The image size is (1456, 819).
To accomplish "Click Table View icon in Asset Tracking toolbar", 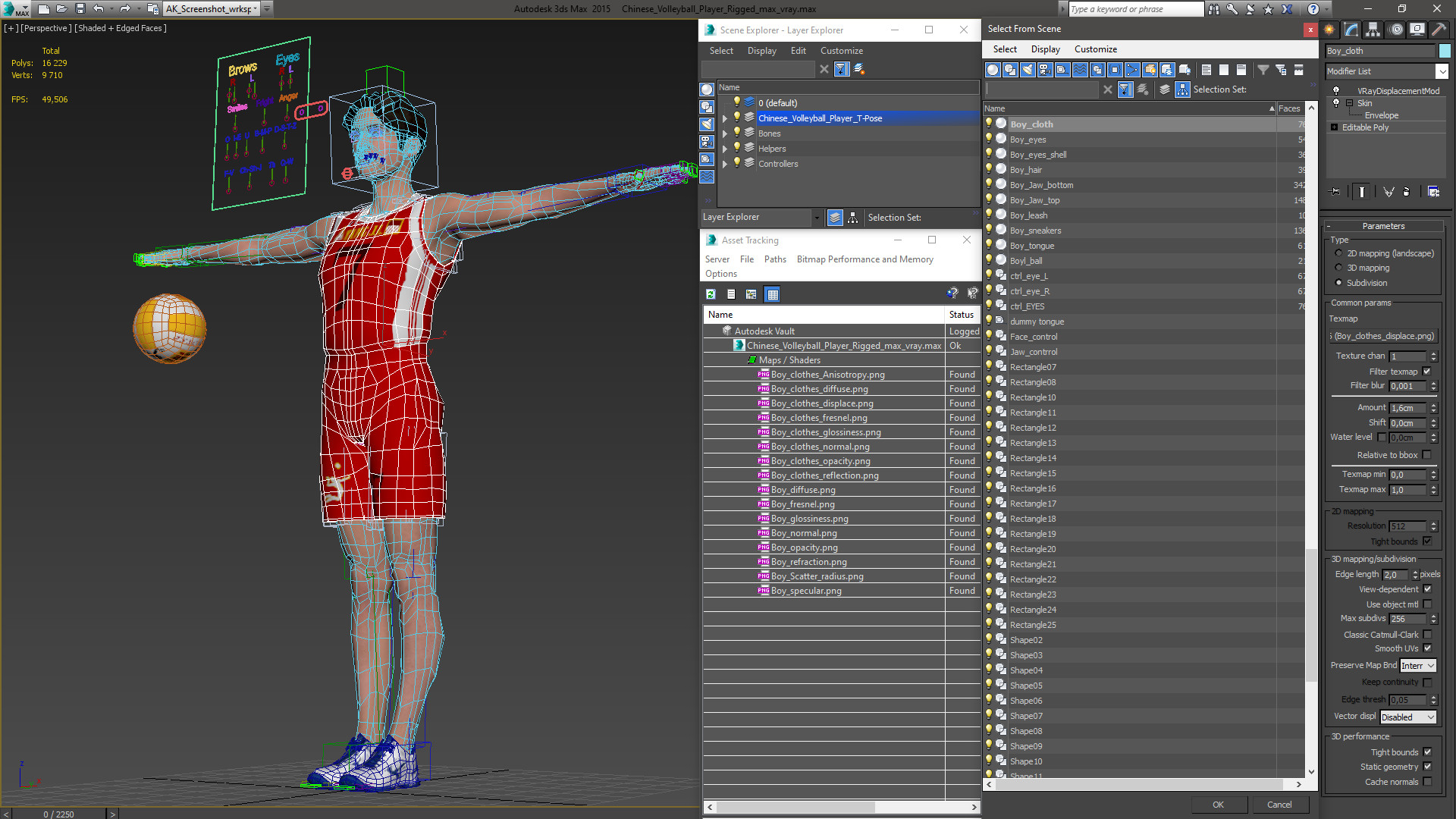I will (773, 294).
